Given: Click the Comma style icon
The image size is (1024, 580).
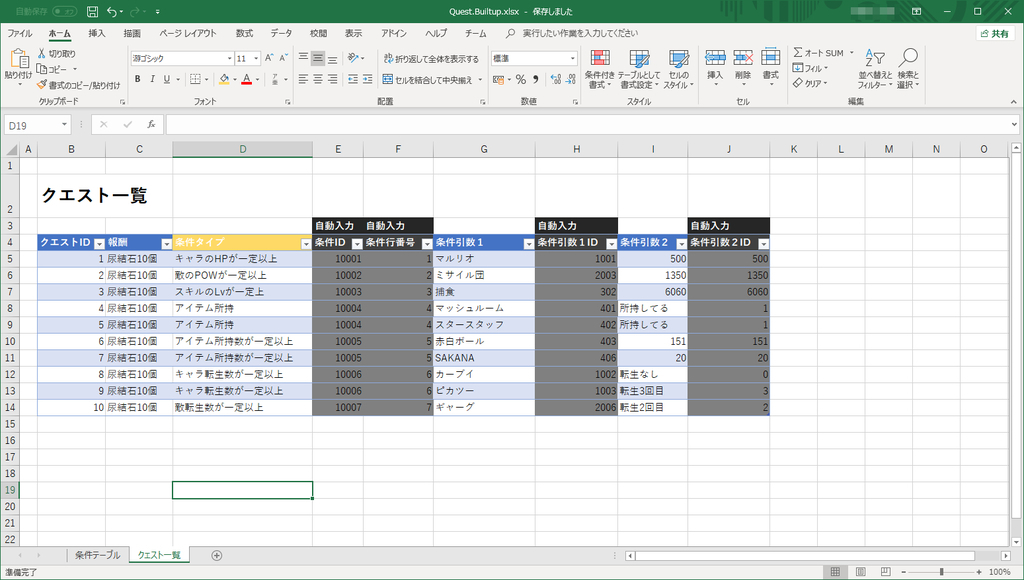Looking at the screenshot, I should (536, 79).
